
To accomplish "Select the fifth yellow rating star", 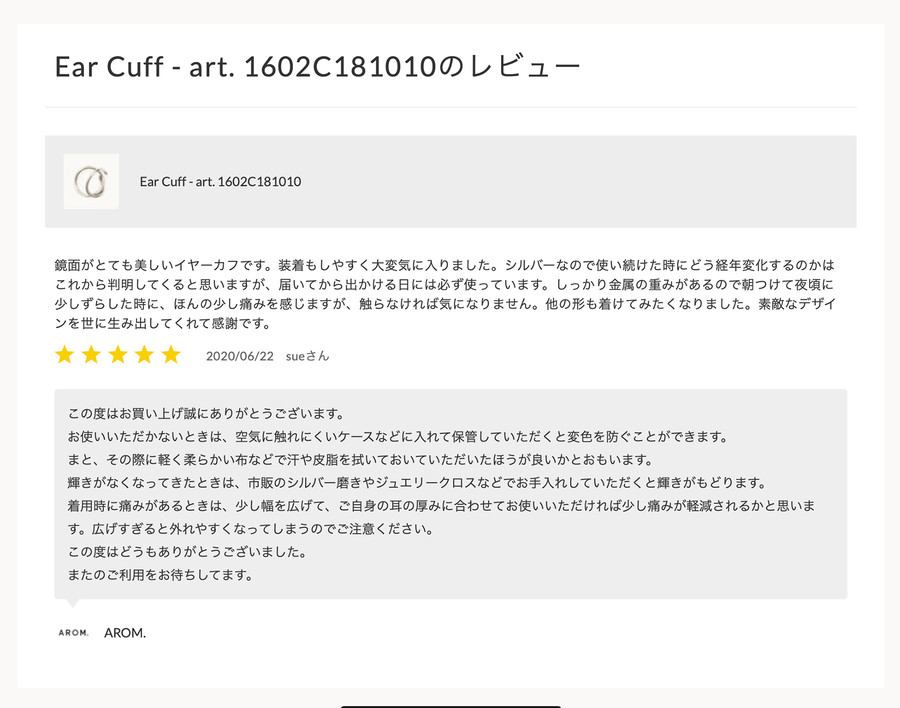I will pyautogui.click(x=171, y=355).
